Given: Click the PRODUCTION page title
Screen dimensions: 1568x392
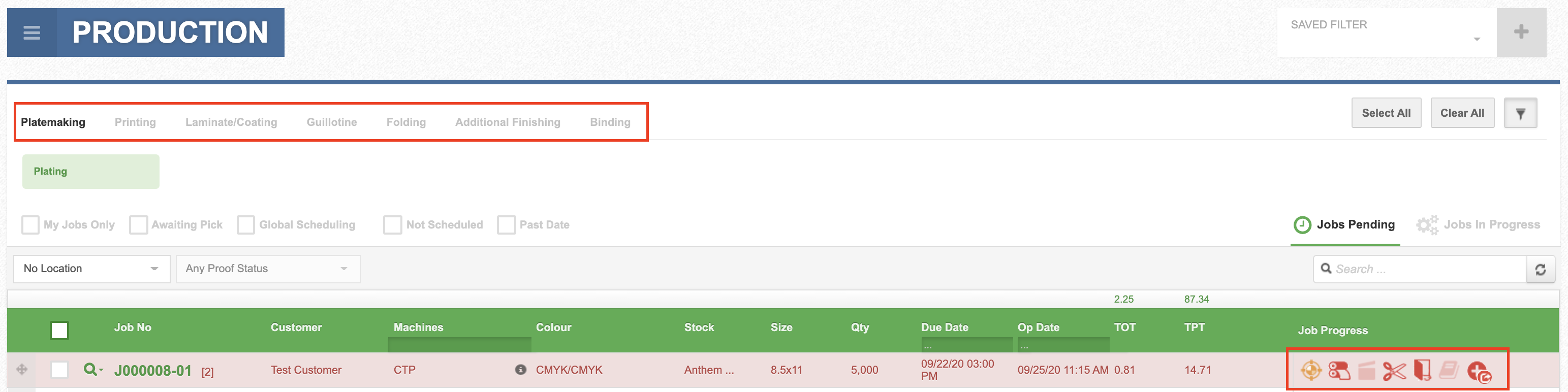Looking at the screenshot, I should click(170, 32).
